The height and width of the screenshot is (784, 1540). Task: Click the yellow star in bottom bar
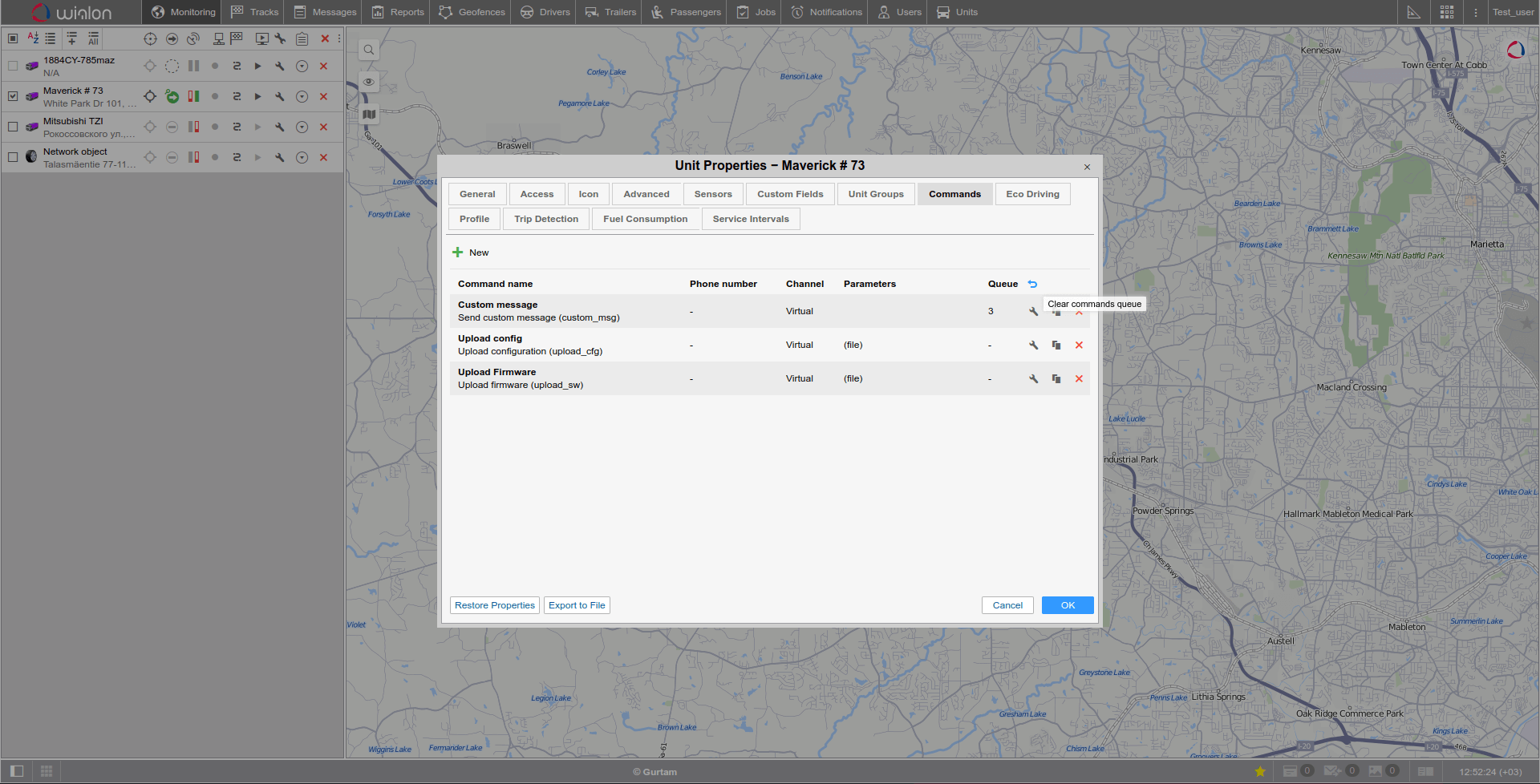(1260, 771)
